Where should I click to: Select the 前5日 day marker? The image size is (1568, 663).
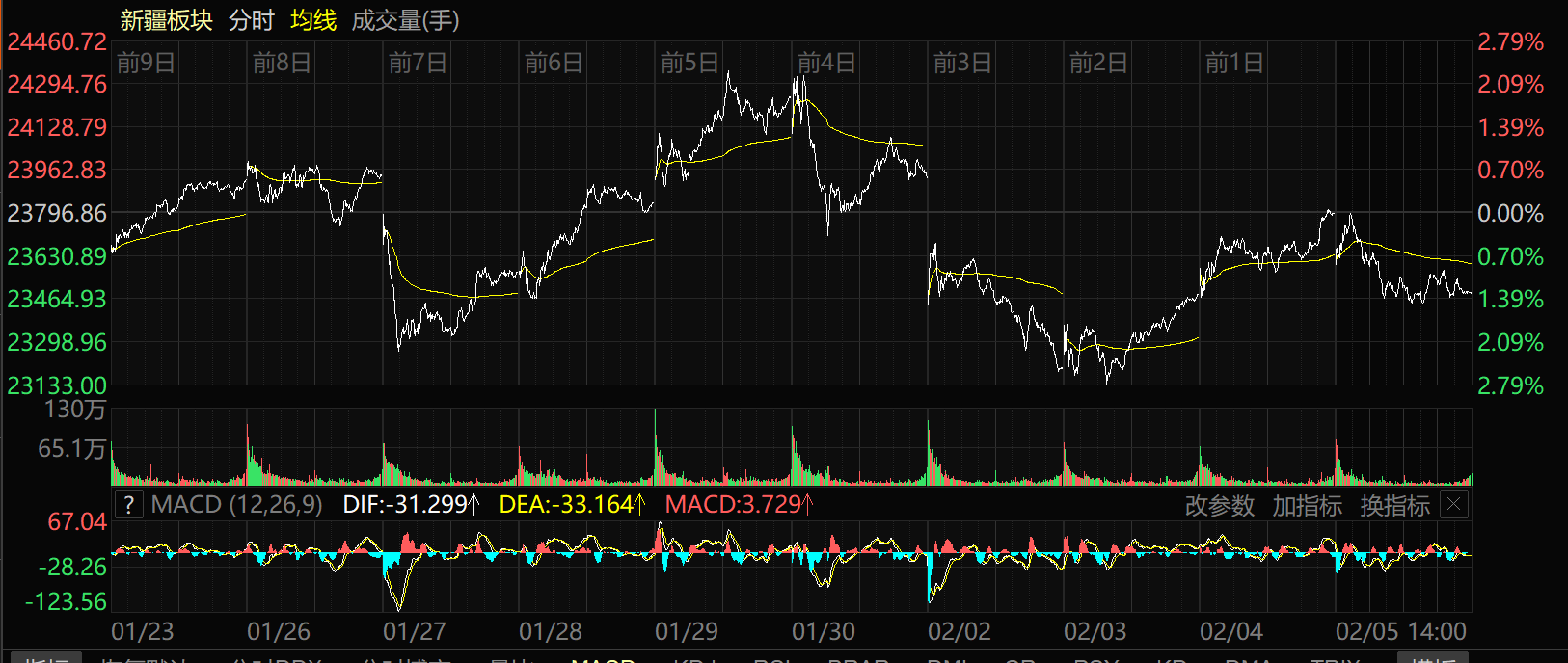[689, 63]
